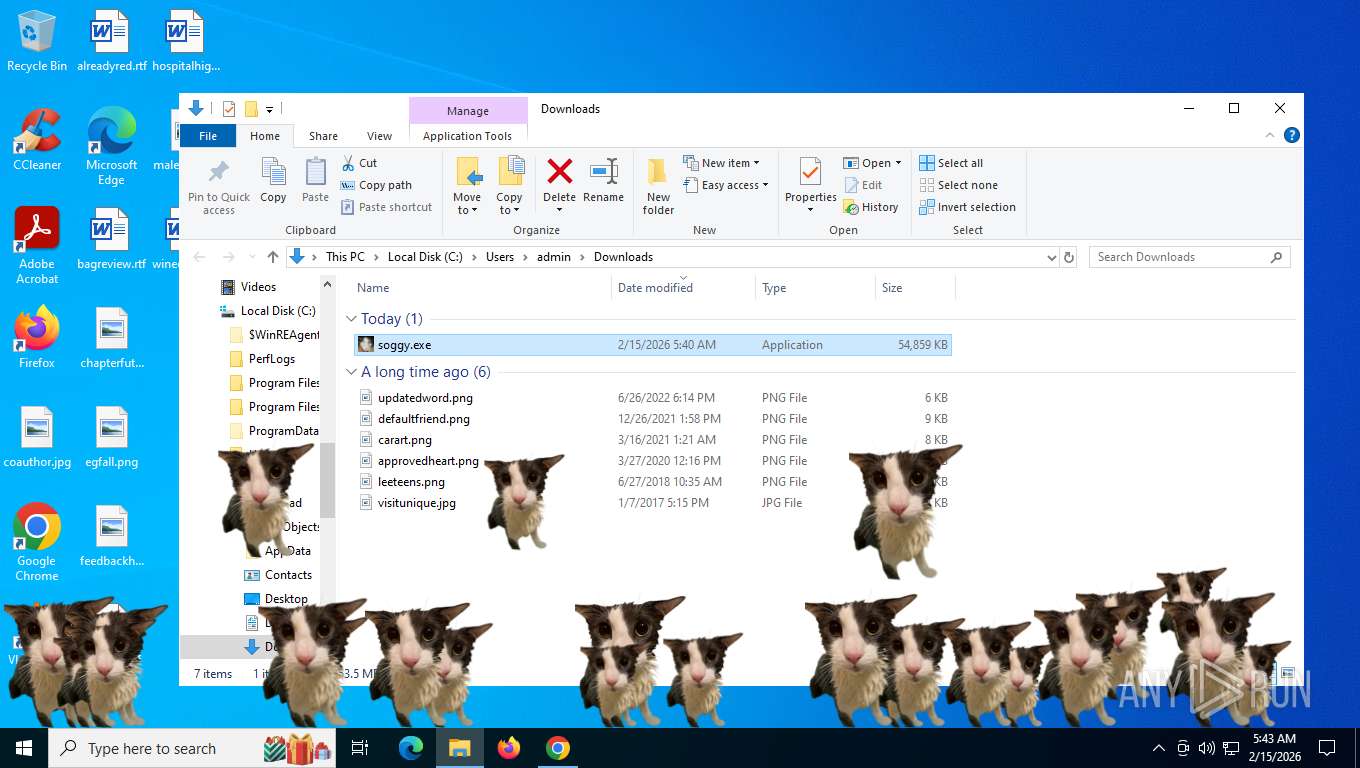Image resolution: width=1360 pixels, height=768 pixels.
Task: Switch to the Share ribbon tab
Action: point(323,136)
